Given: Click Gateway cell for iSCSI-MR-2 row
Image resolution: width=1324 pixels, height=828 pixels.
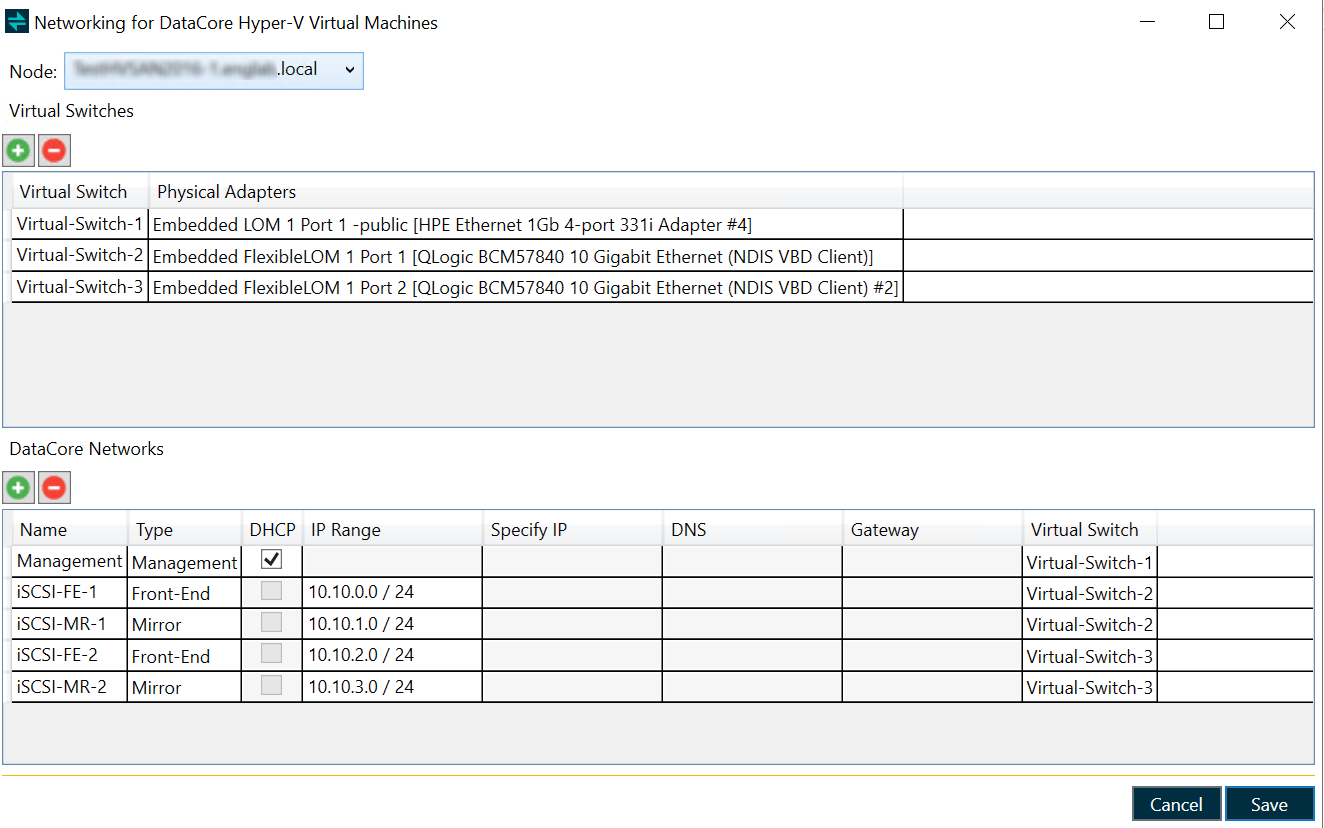Looking at the screenshot, I should coord(932,686).
